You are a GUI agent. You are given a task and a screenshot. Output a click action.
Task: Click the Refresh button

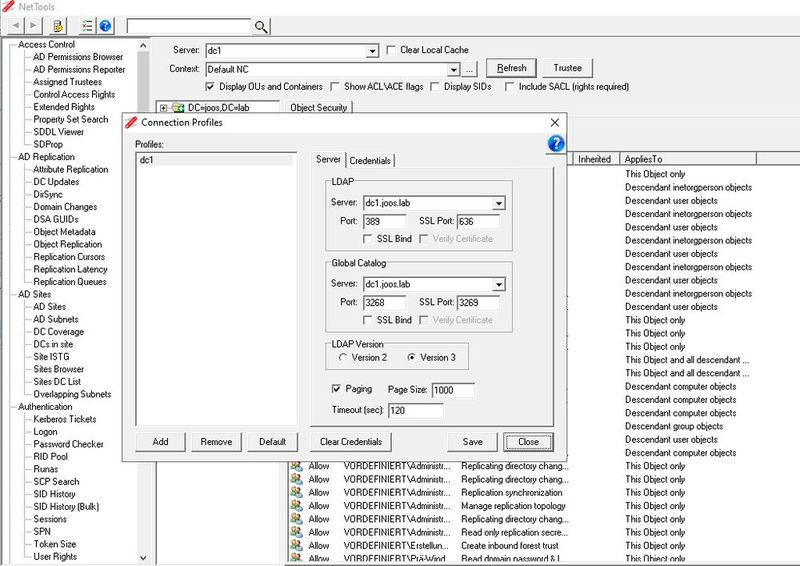(x=511, y=68)
